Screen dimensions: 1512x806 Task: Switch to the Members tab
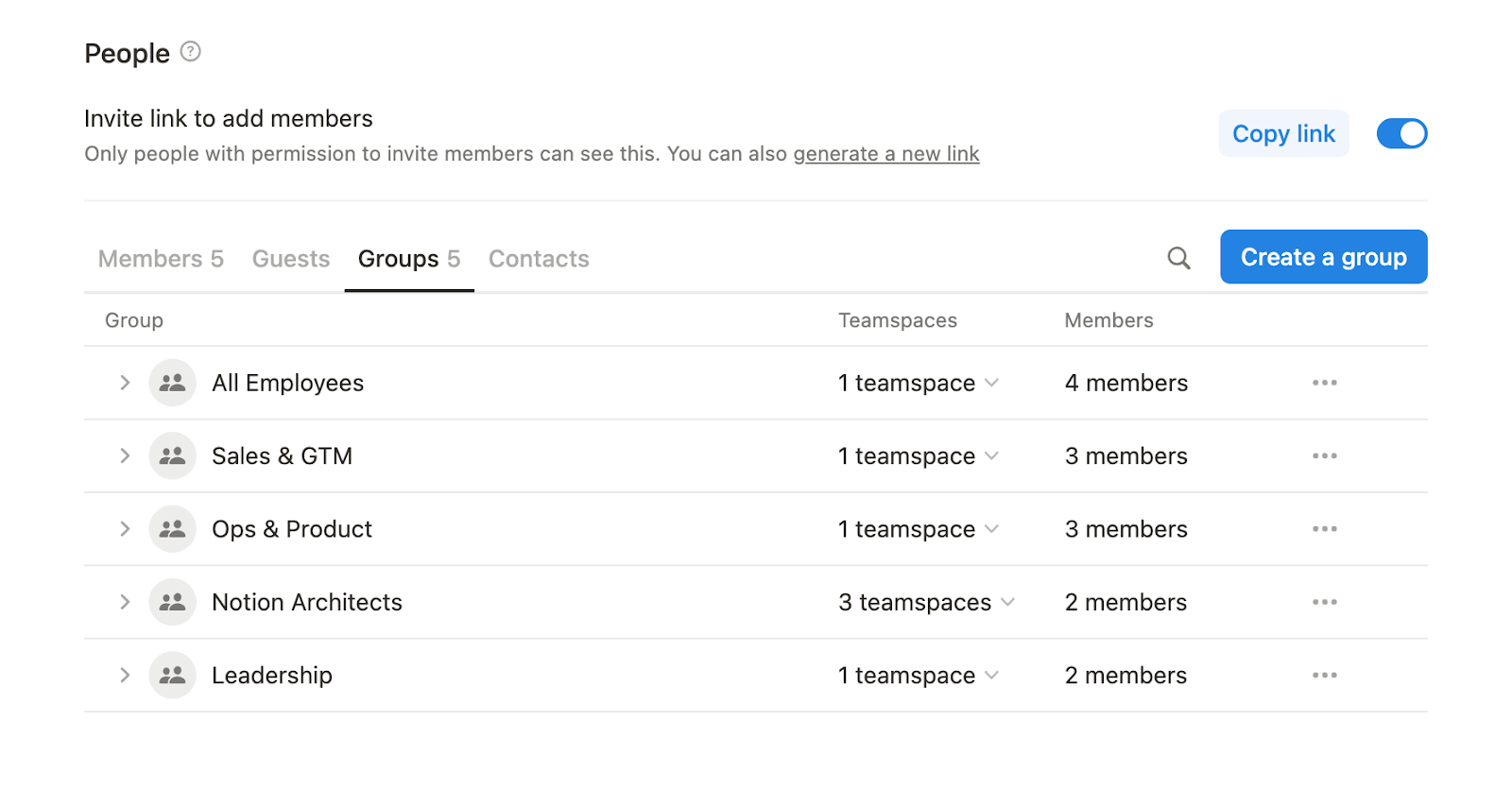(x=161, y=259)
